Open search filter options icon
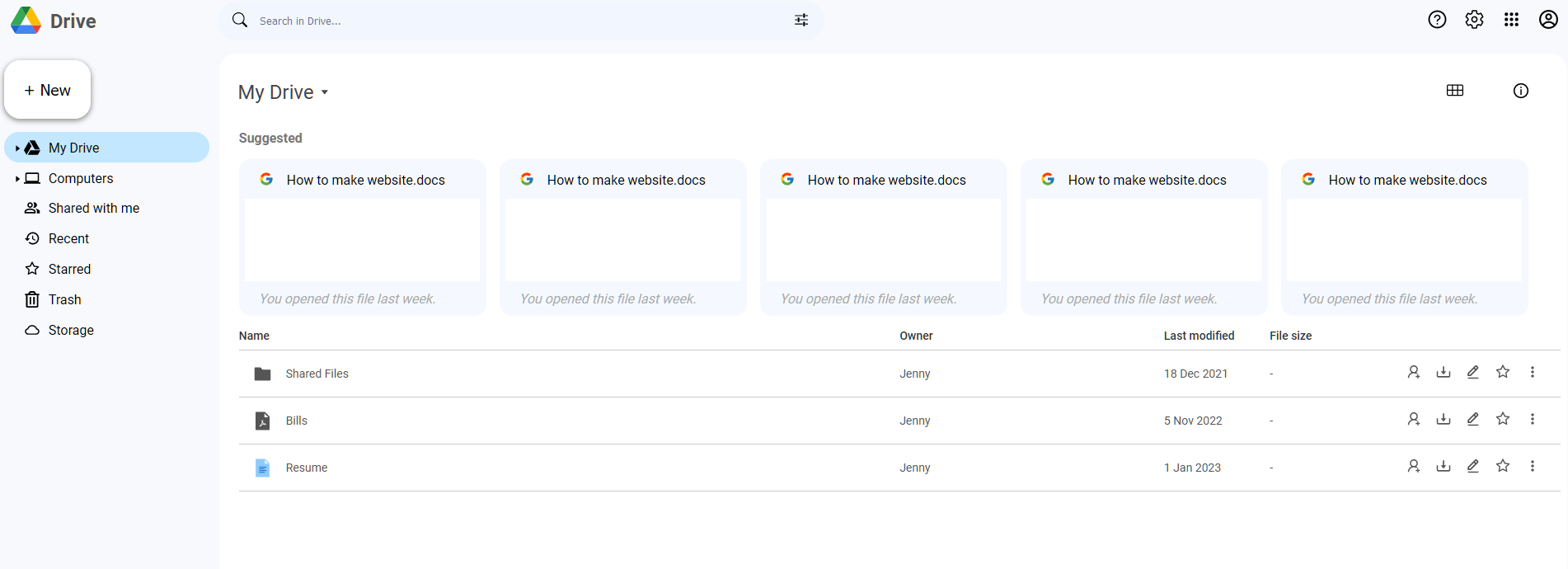1568x569 pixels. coord(800,21)
